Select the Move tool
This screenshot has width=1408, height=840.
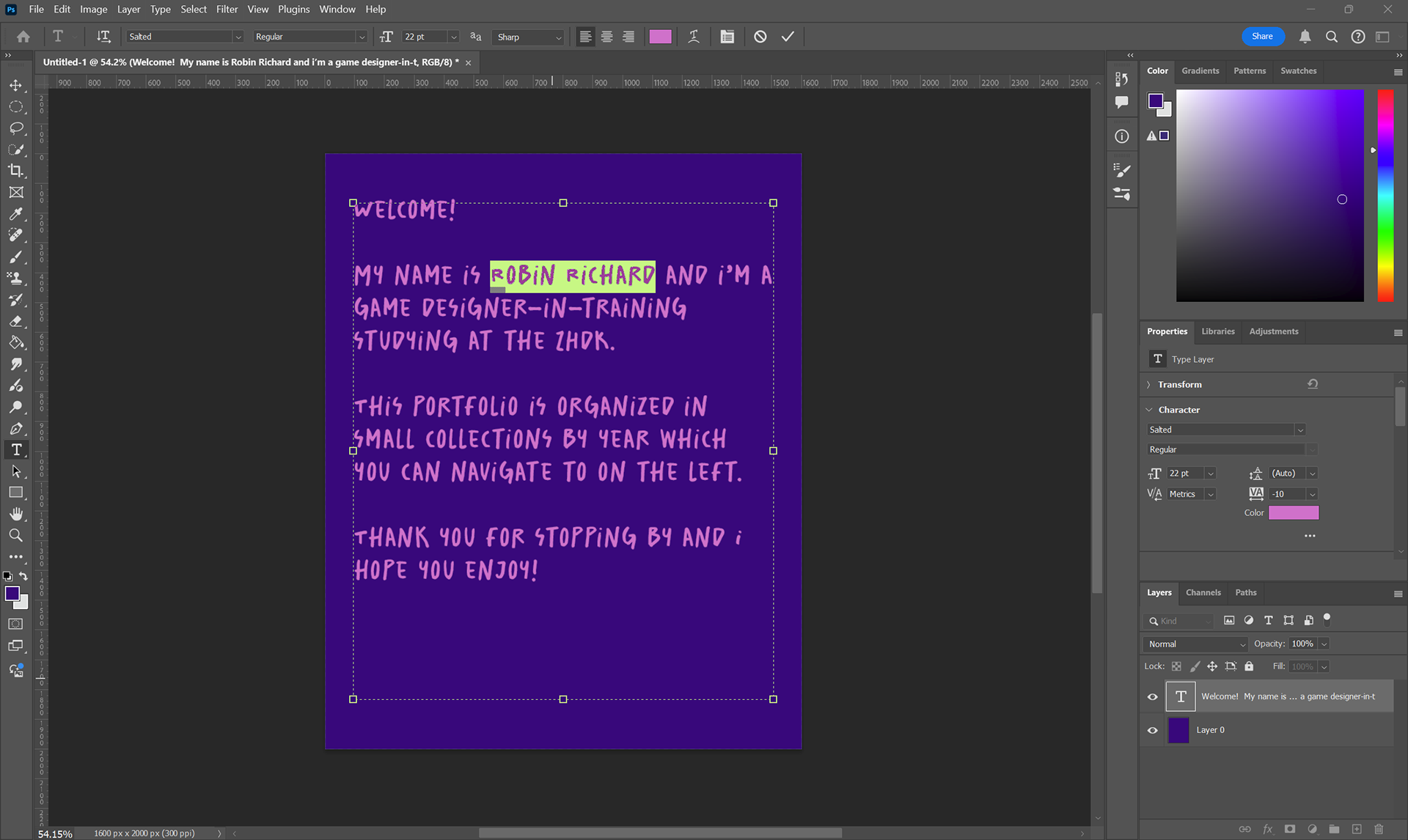click(15, 85)
